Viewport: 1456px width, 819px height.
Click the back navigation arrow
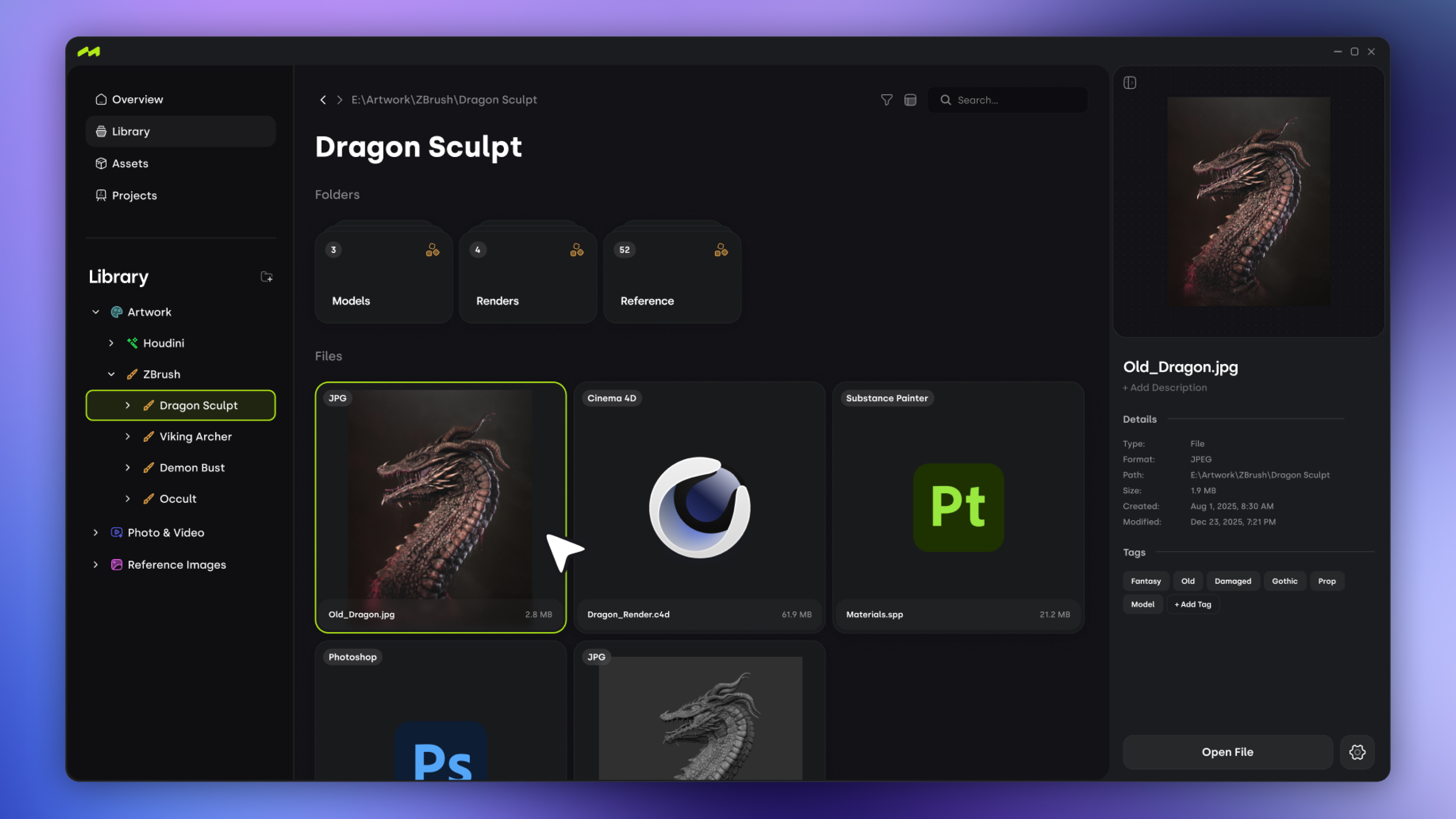323,100
